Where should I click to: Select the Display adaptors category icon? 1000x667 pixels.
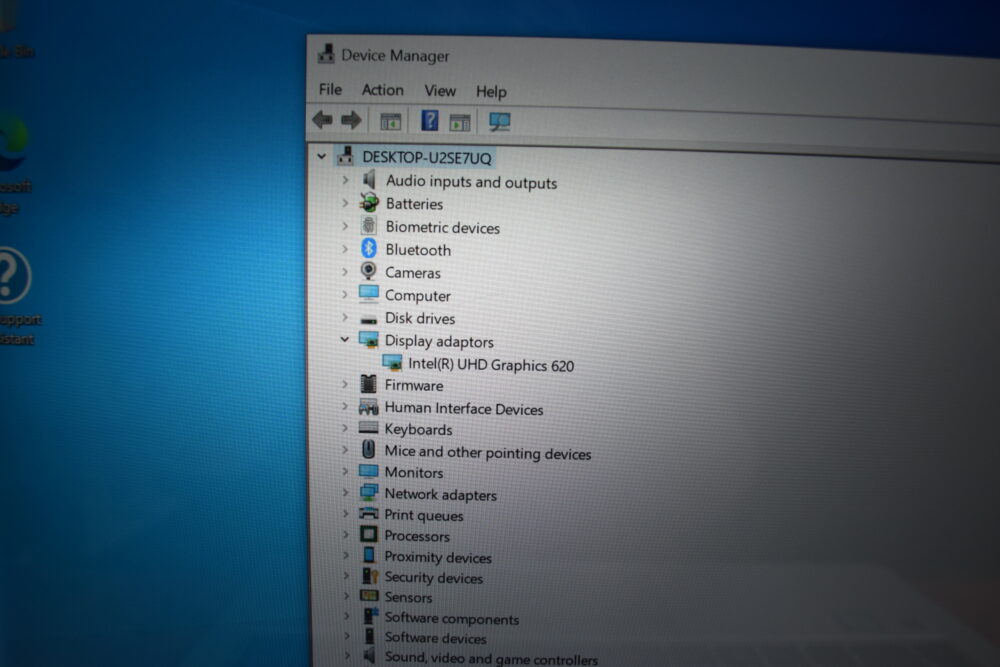pos(369,340)
